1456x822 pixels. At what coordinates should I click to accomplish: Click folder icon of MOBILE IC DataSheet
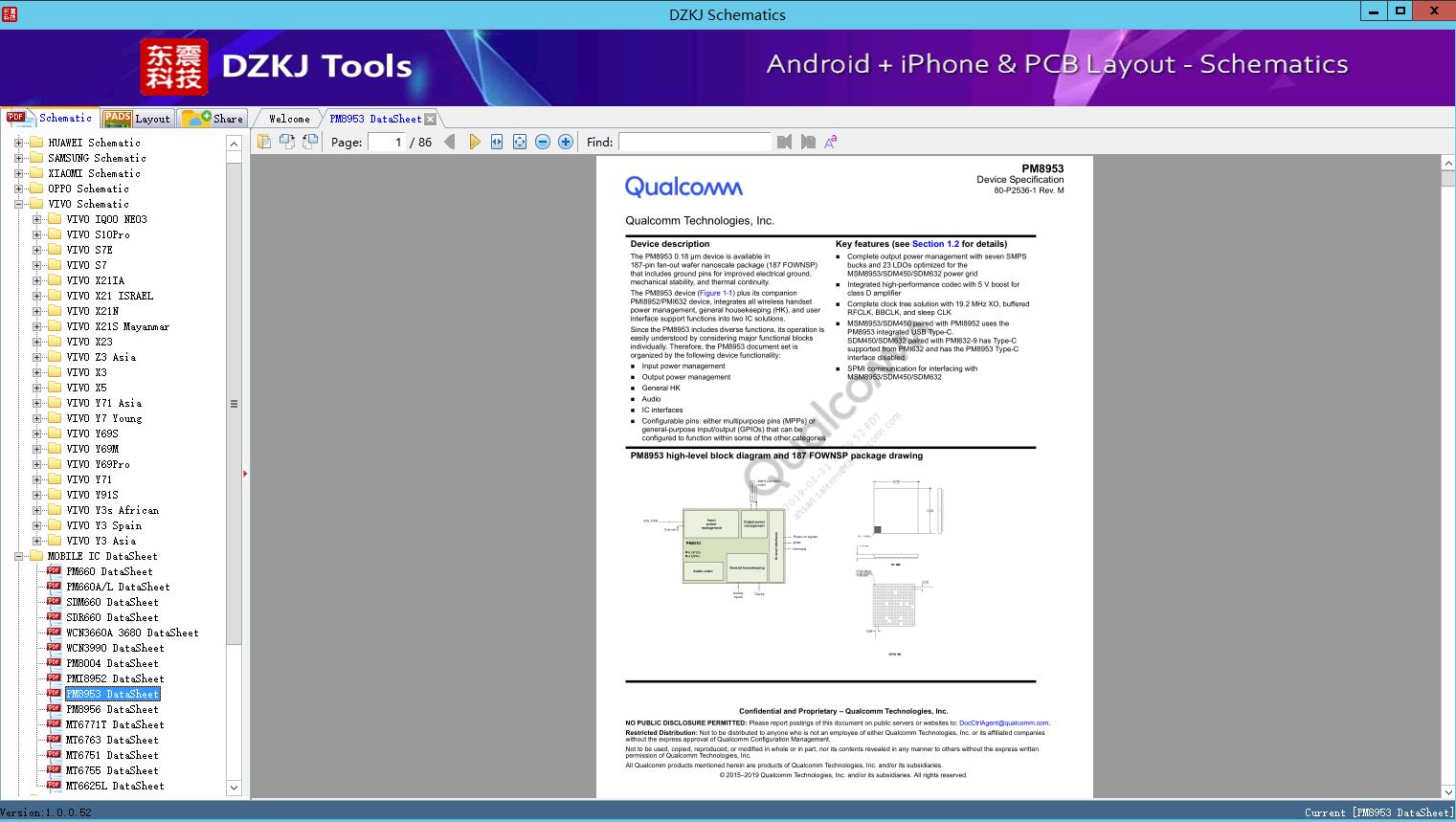[x=36, y=556]
